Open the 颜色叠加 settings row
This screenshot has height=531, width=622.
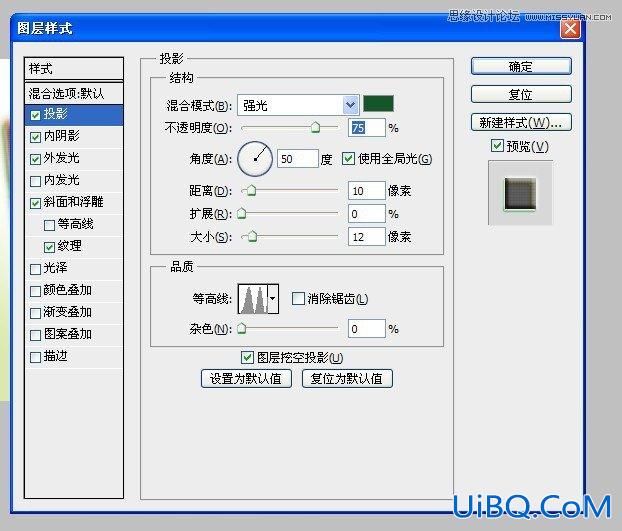point(74,291)
